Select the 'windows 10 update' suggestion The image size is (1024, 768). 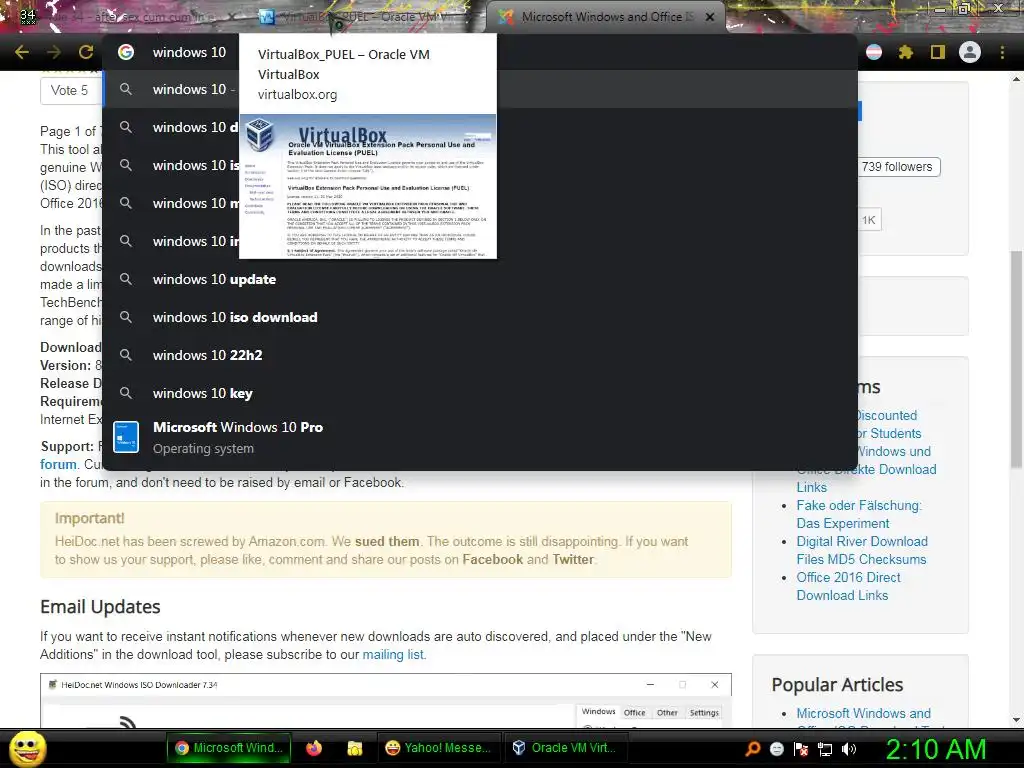(x=480, y=280)
